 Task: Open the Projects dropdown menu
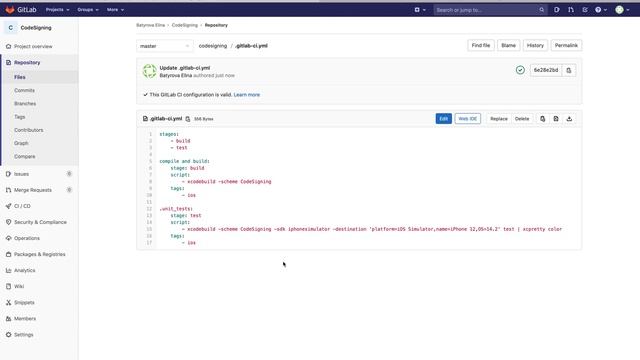[57, 9]
